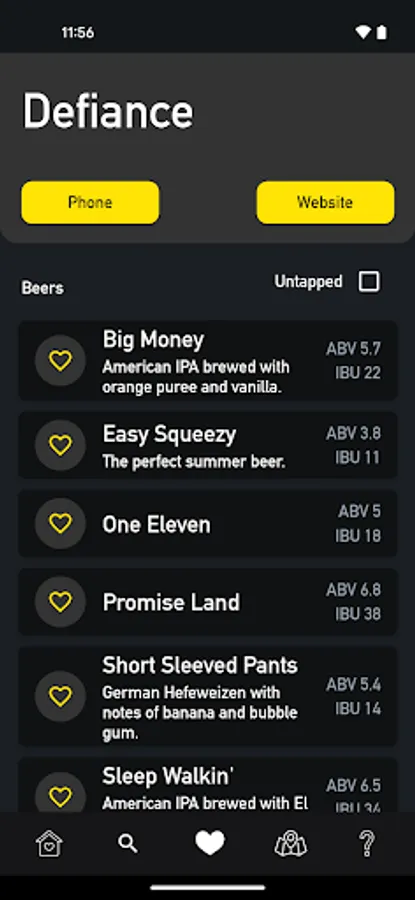The image size is (415, 900).
Task: Select the One Eleven beer name
Action: [x=156, y=525]
